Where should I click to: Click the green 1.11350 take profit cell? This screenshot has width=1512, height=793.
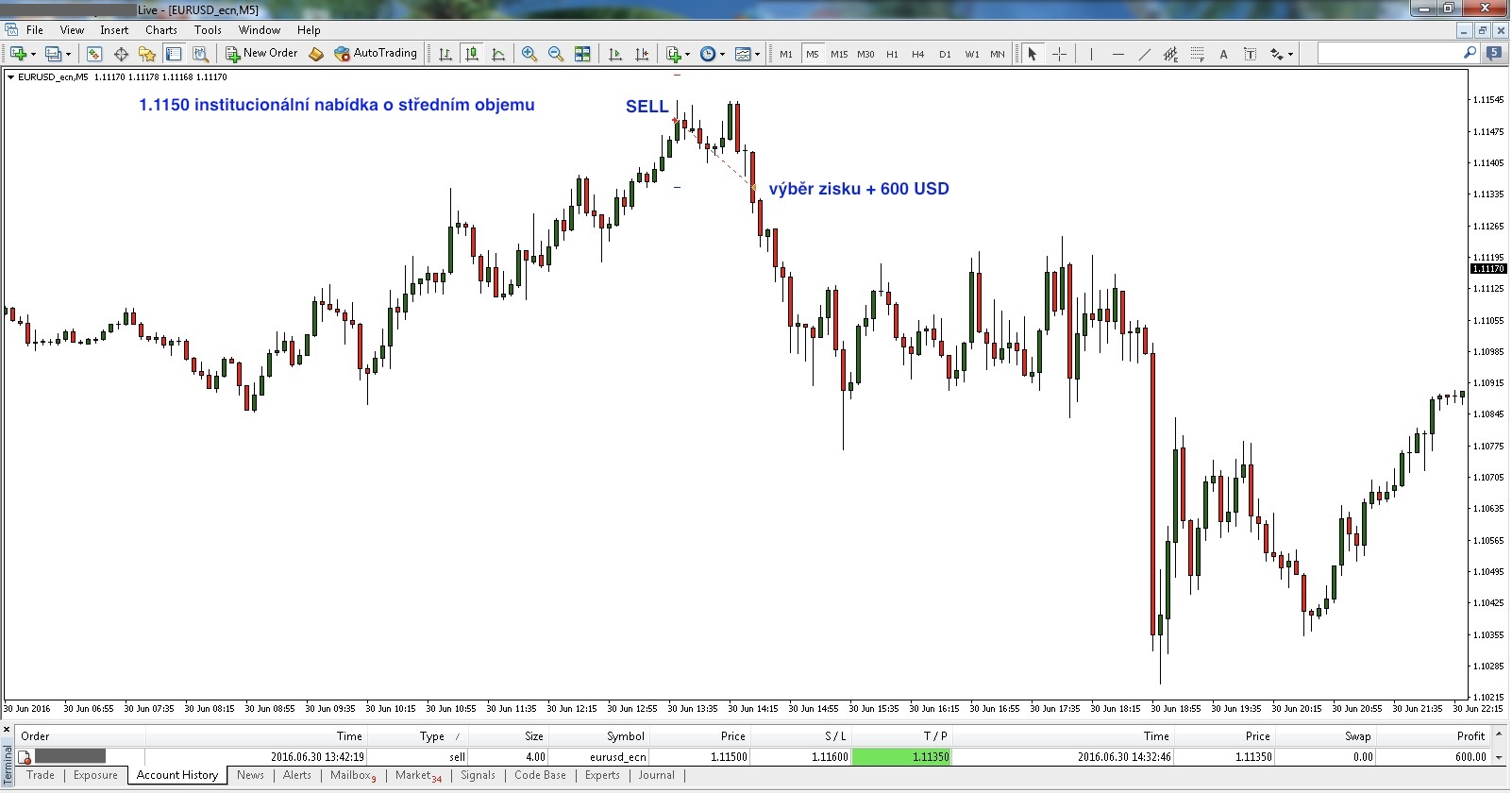pyautogui.click(x=901, y=756)
